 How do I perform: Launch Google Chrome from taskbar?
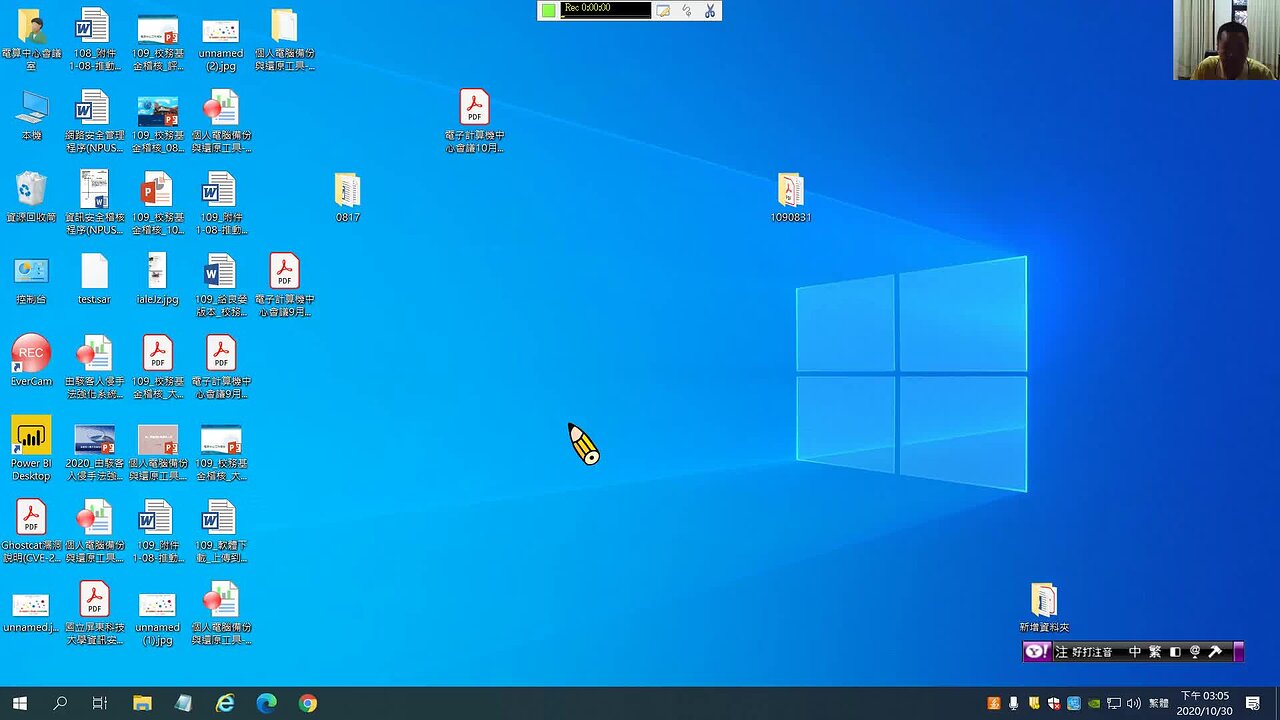(x=307, y=703)
